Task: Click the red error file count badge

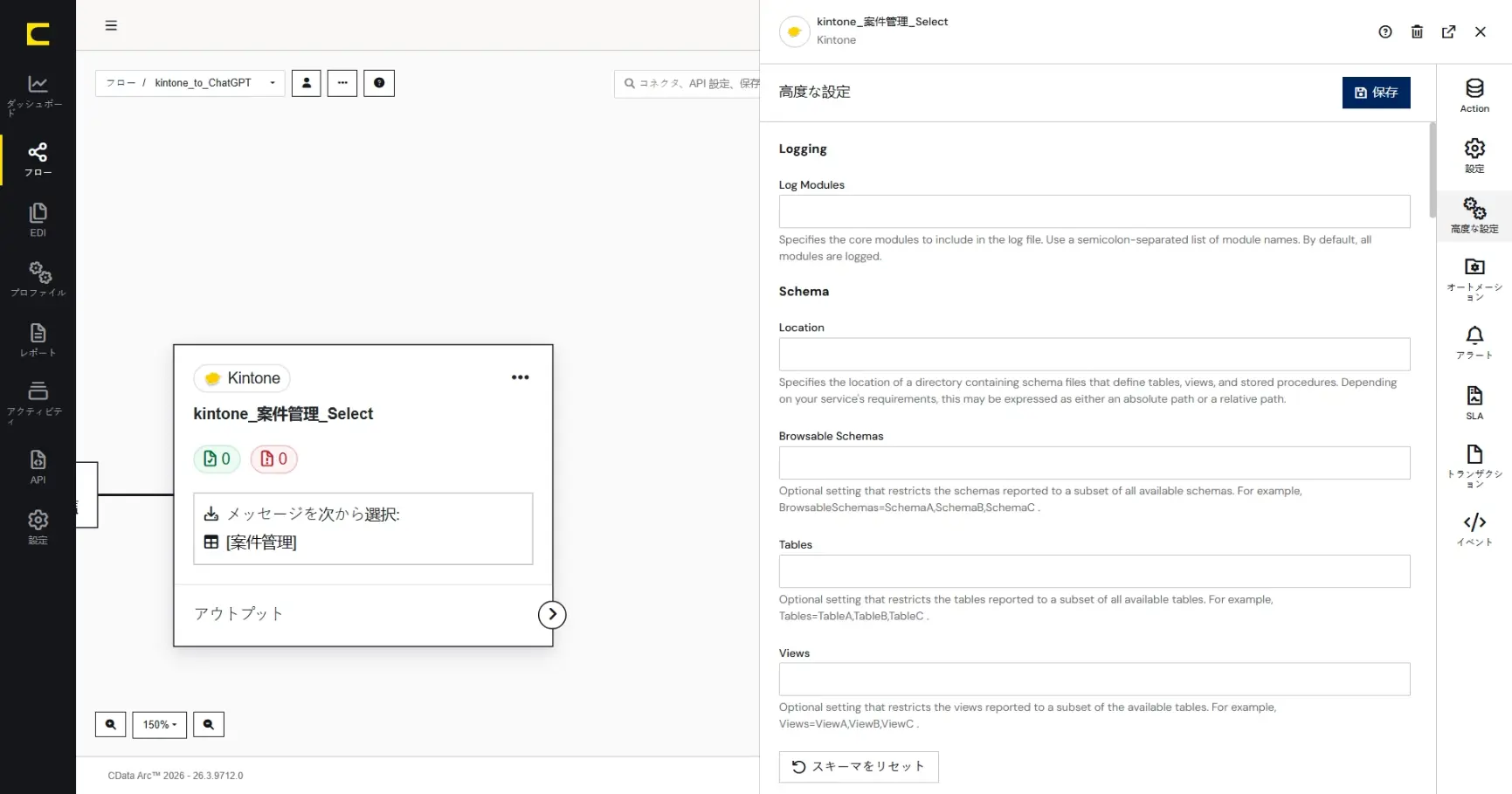Action: pos(274,459)
